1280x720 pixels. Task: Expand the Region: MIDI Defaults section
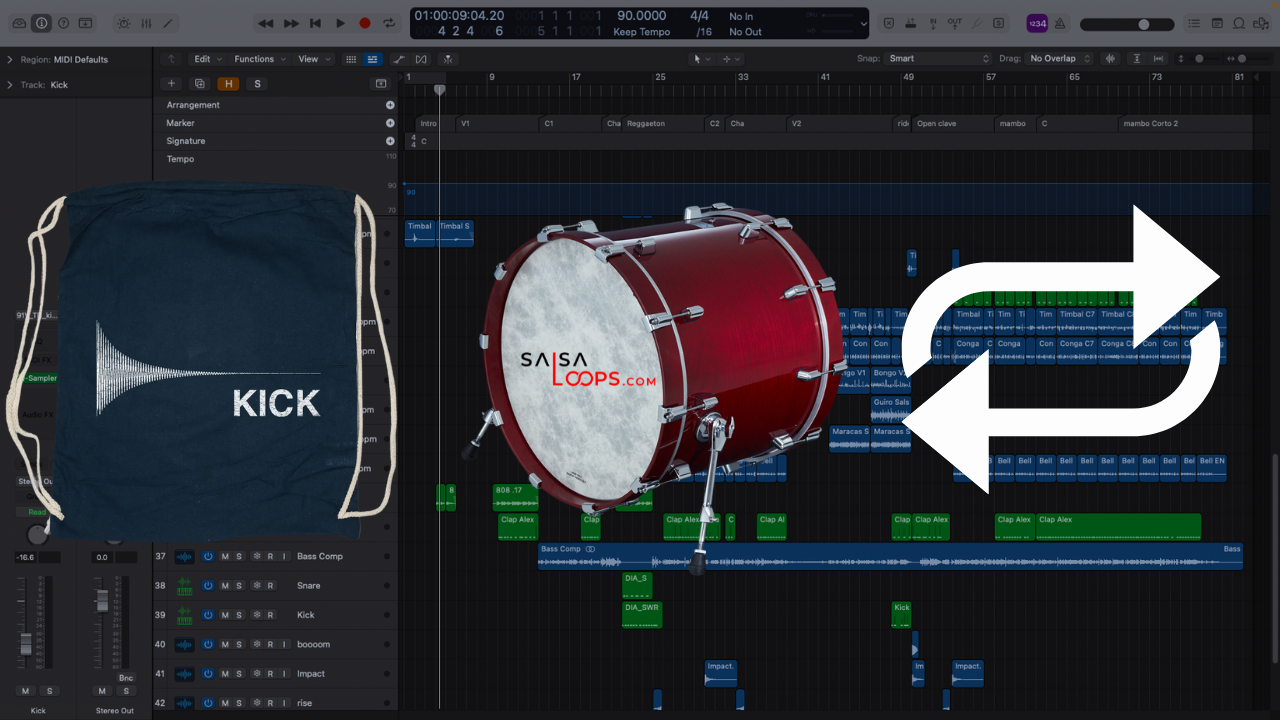12,59
